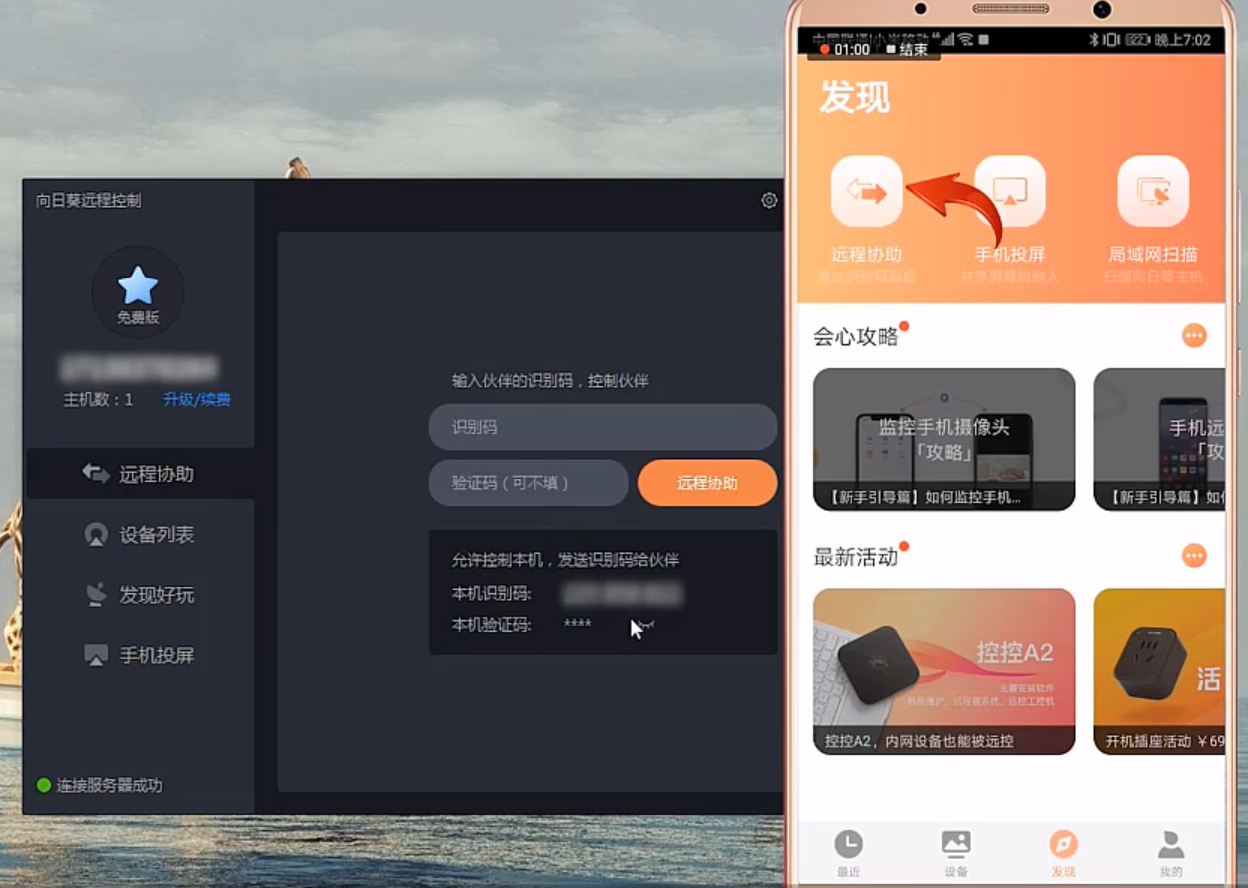The image size is (1248, 888).
Task: Click the 识别码 input field
Action: tap(602, 427)
